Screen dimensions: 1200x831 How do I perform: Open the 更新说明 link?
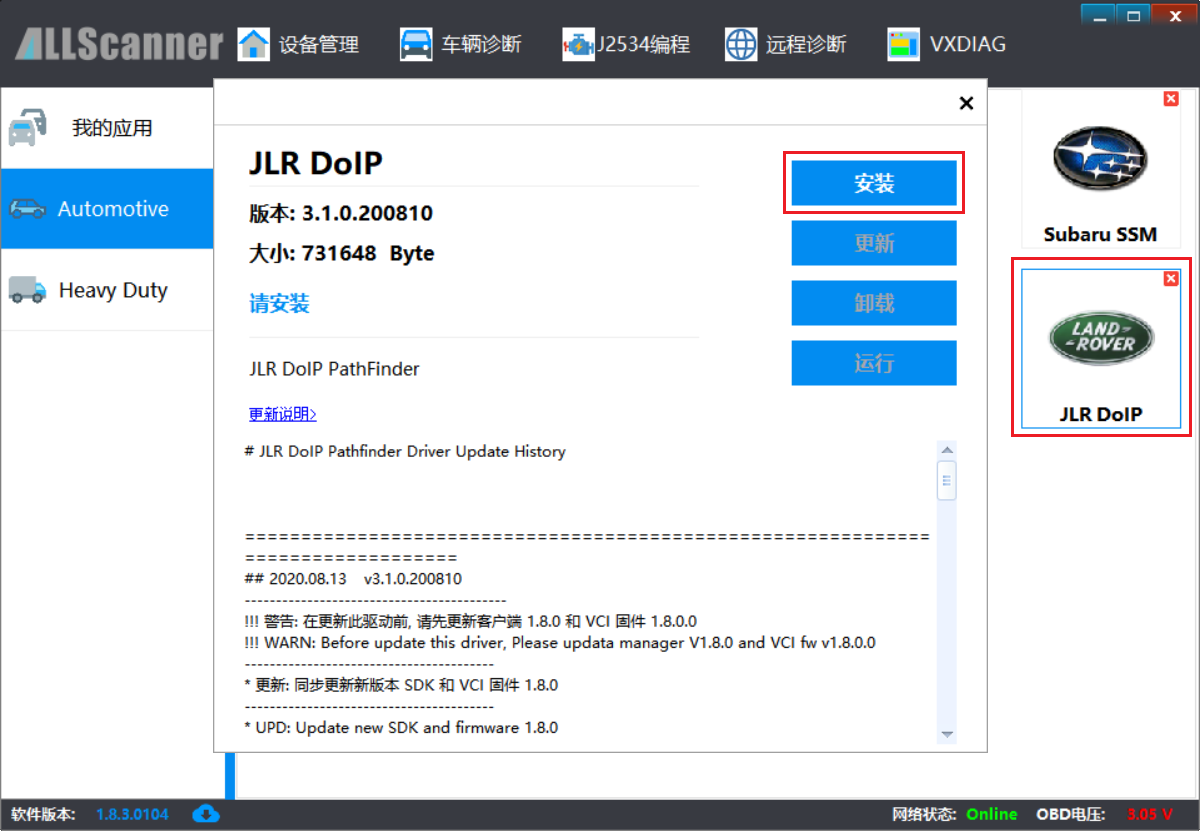pyautogui.click(x=283, y=414)
